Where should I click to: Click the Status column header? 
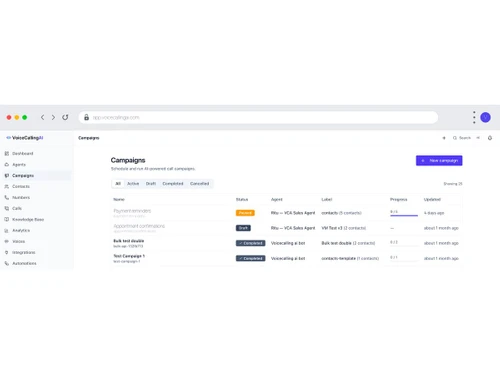242,199
